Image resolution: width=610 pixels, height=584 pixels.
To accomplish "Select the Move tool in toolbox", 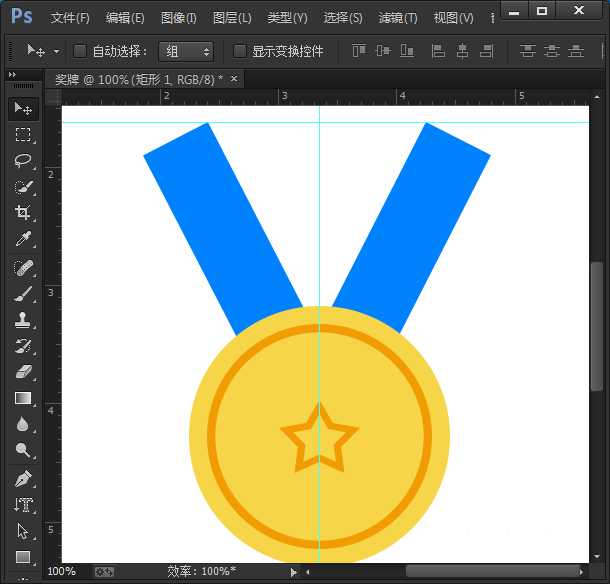I will pyautogui.click(x=23, y=108).
